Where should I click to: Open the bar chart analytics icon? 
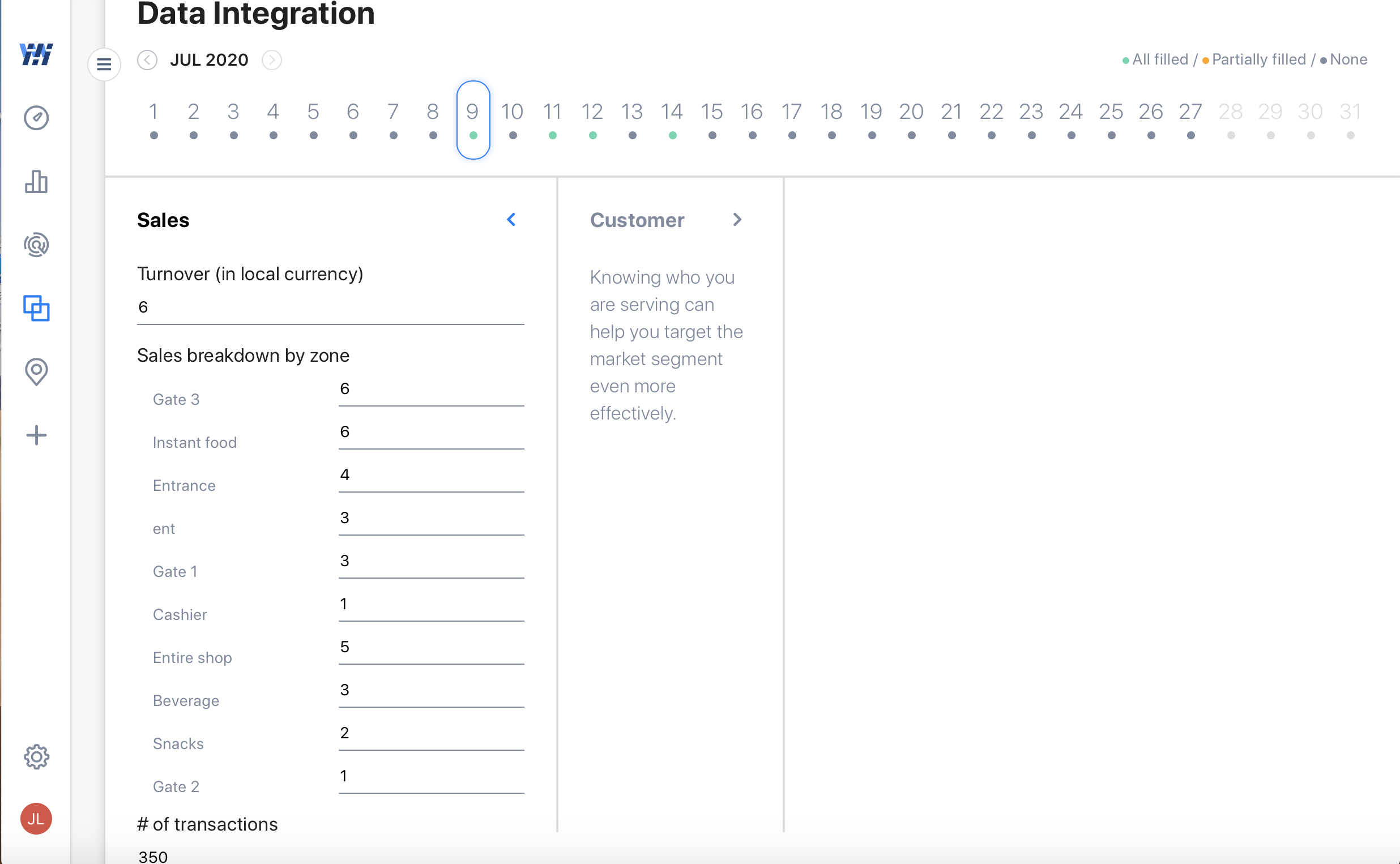point(36,182)
